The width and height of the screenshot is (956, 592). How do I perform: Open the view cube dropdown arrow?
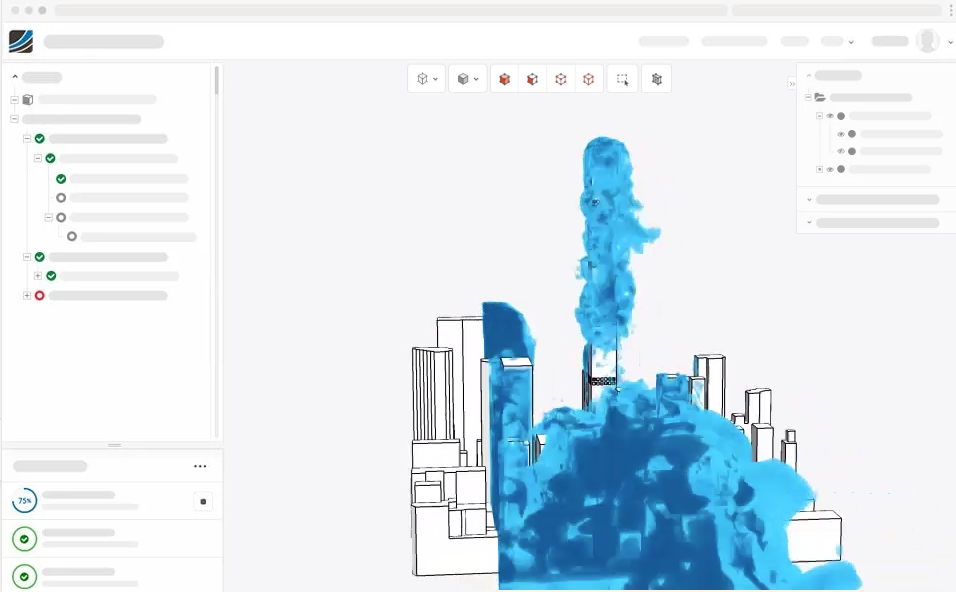[x=435, y=79]
